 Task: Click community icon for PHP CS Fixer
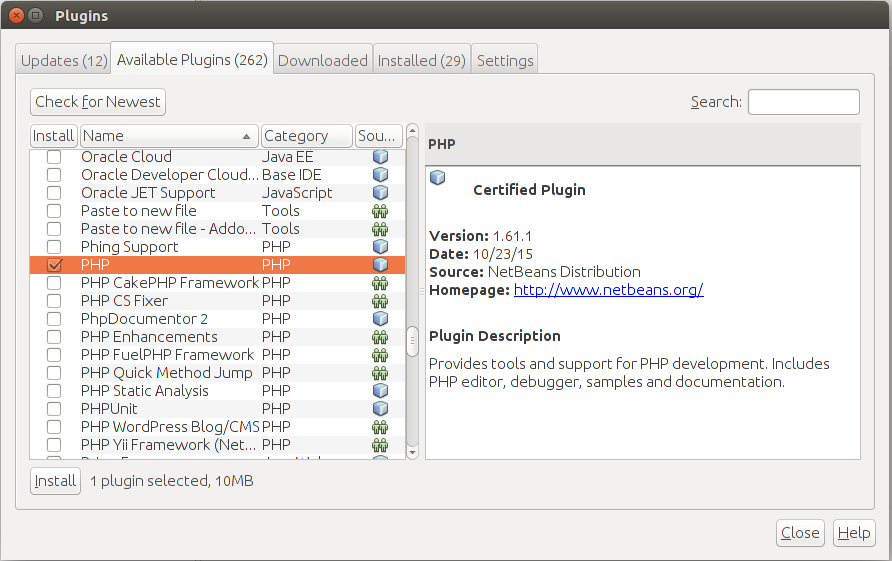380,301
